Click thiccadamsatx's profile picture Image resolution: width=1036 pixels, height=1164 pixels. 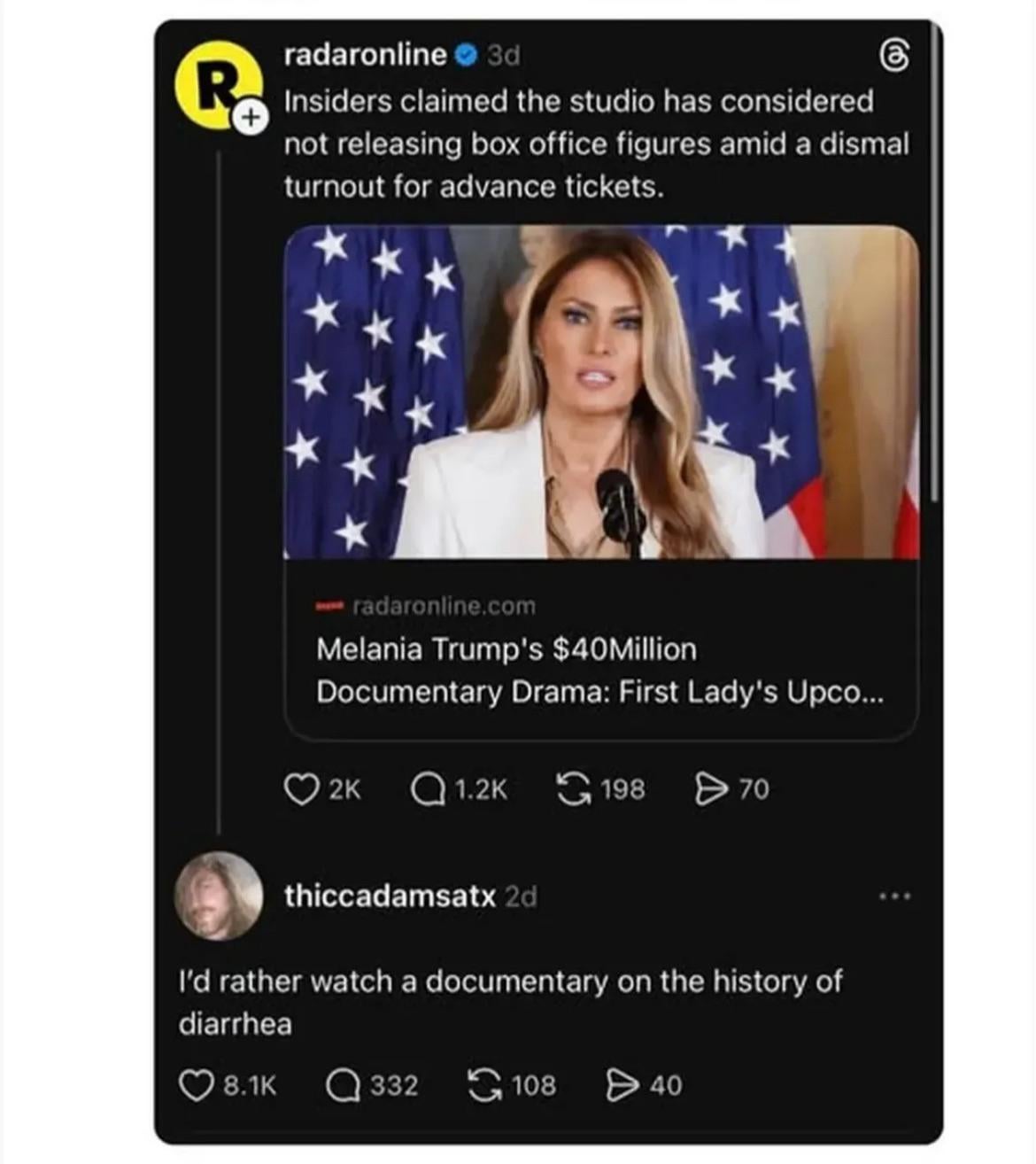click(x=219, y=896)
